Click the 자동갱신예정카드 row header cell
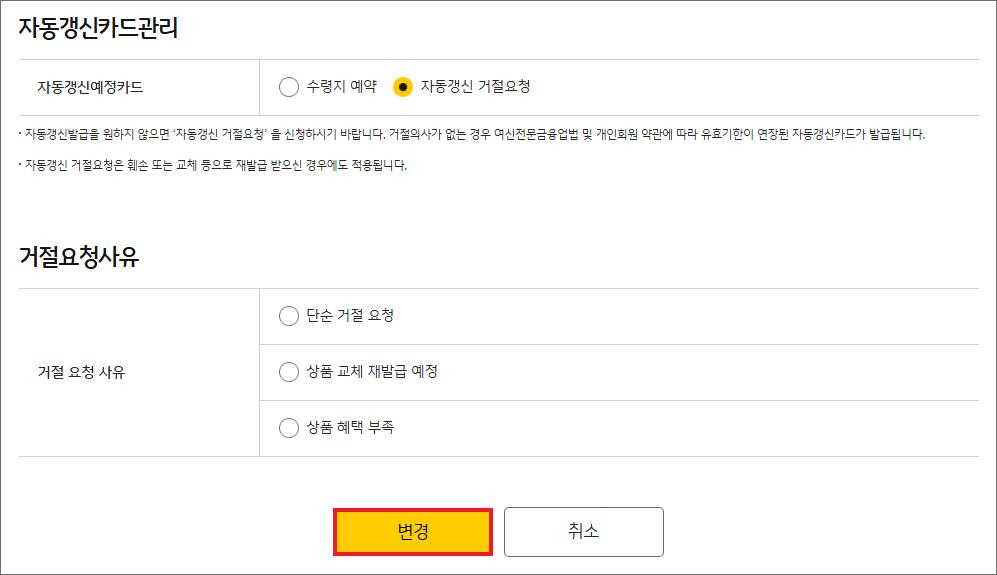 90,87
